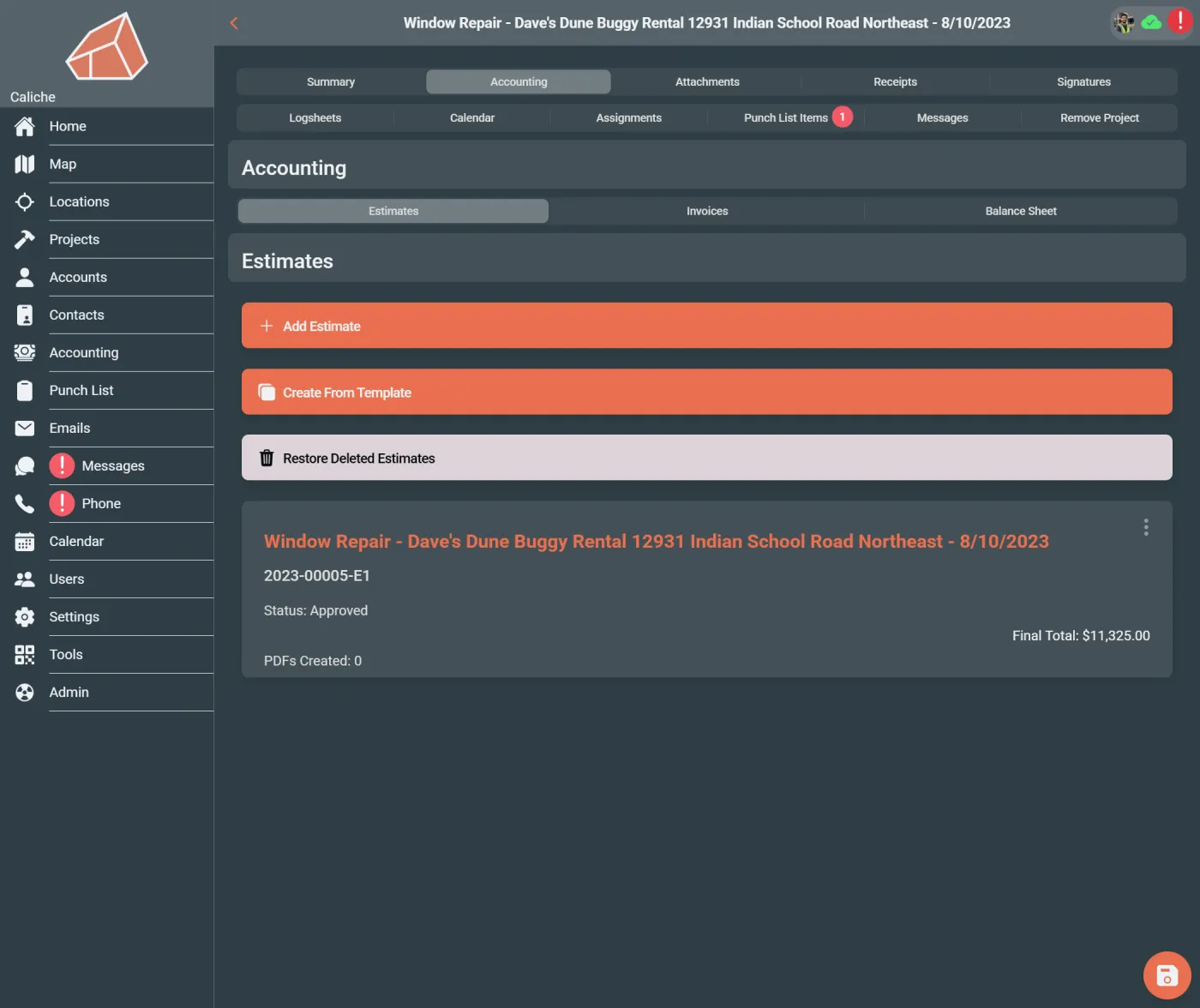The height and width of the screenshot is (1008, 1200).
Task: Click the Map icon in sidebar
Action: [25, 164]
